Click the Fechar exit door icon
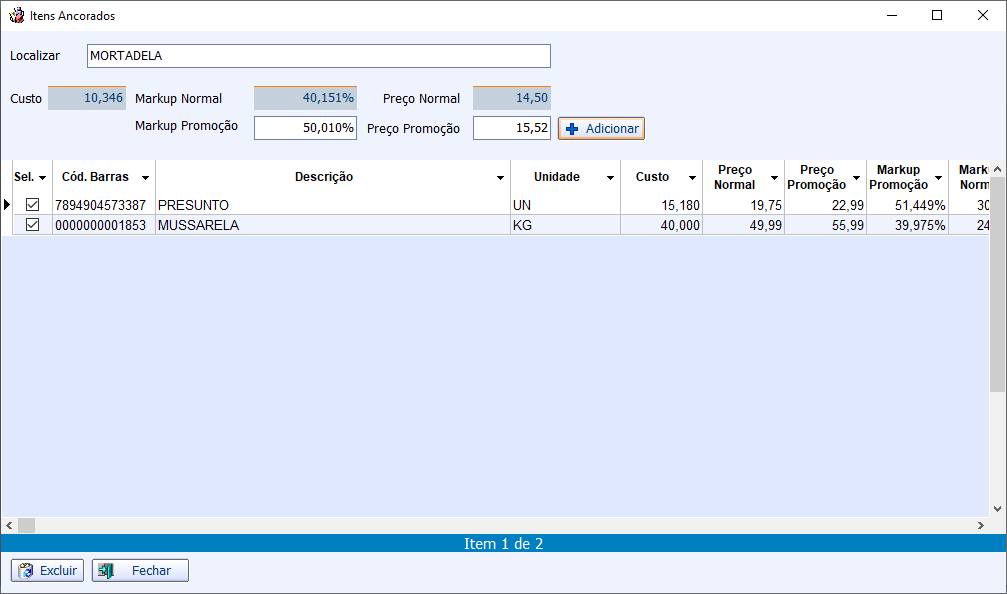1007x594 pixels. 107,570
